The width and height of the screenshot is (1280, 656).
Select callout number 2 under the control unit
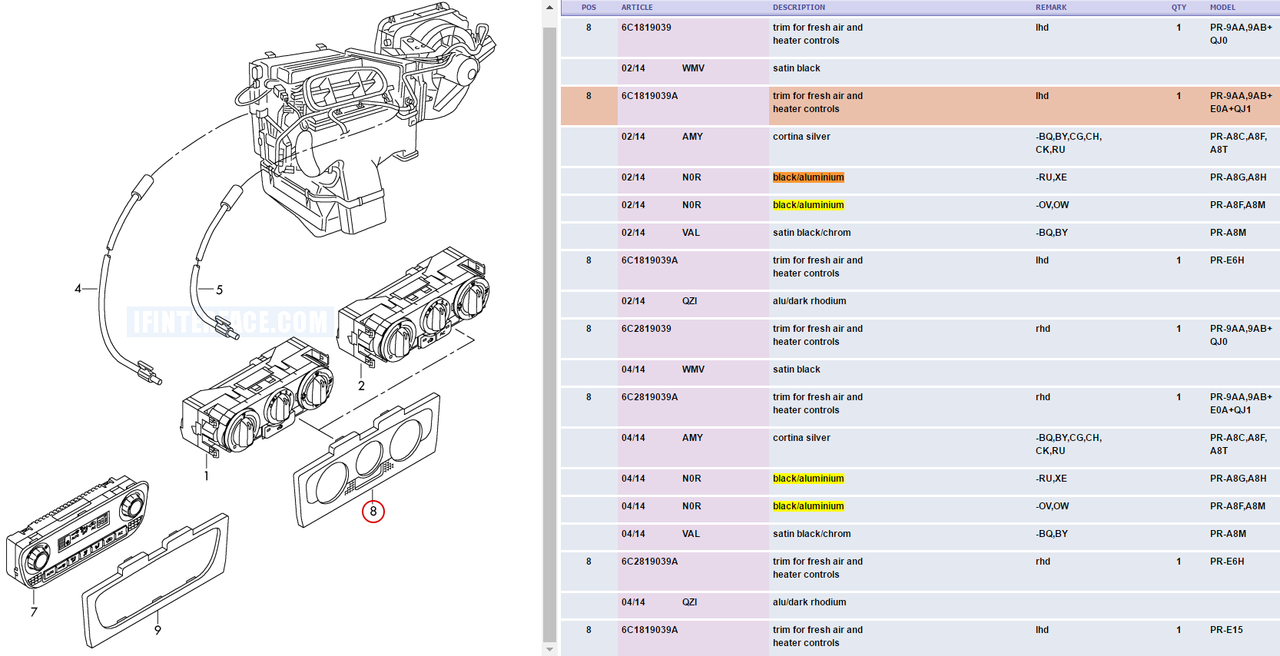pyautogui.click(x=361, y=386)
